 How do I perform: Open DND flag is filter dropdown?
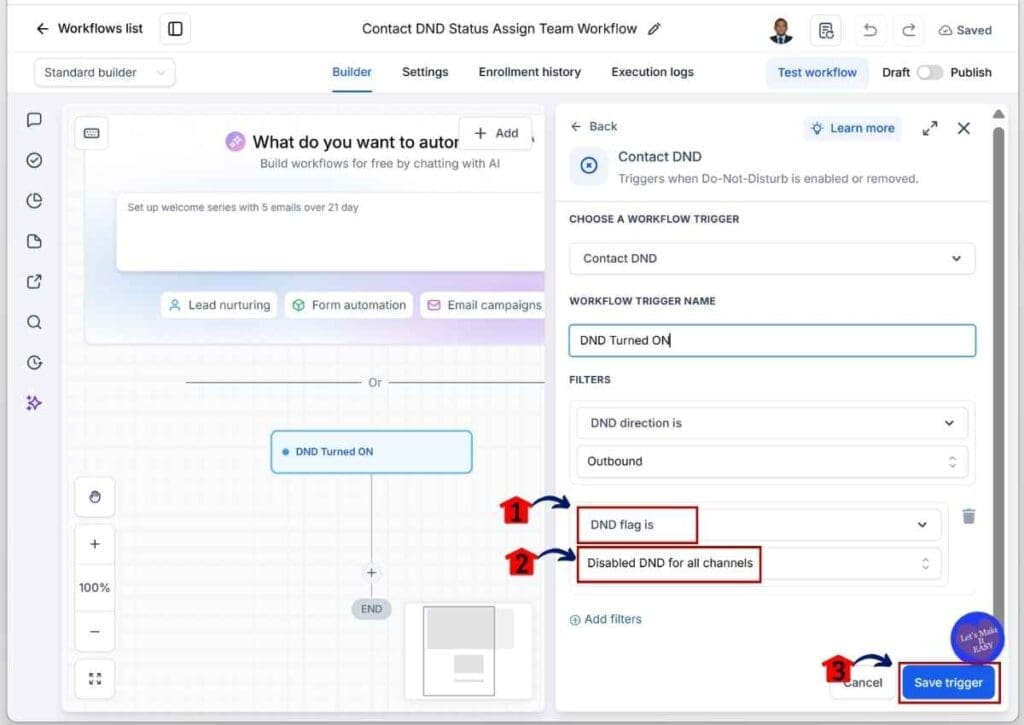759,524
